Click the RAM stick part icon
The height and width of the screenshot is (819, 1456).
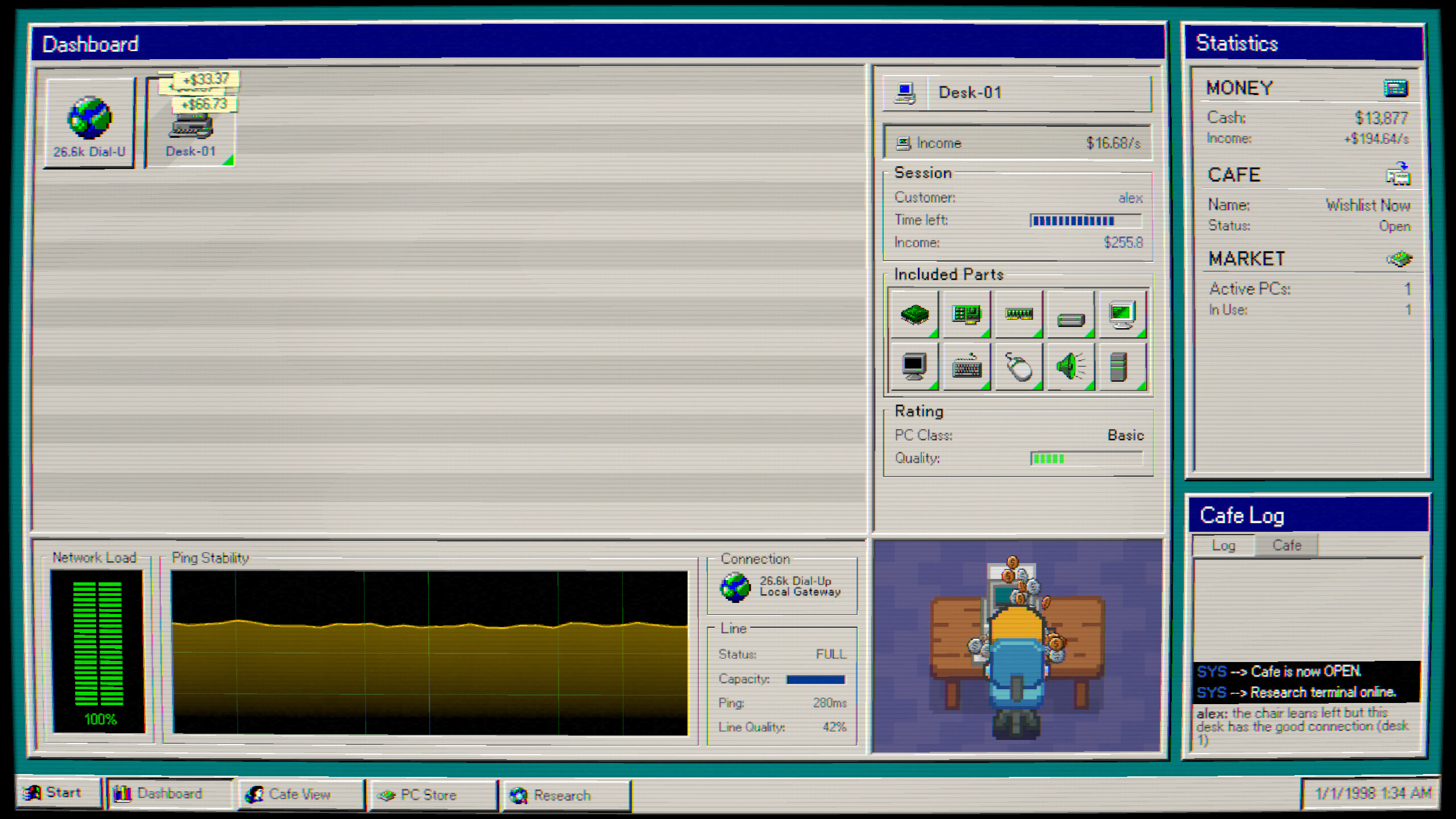[x=1019, y=314]
